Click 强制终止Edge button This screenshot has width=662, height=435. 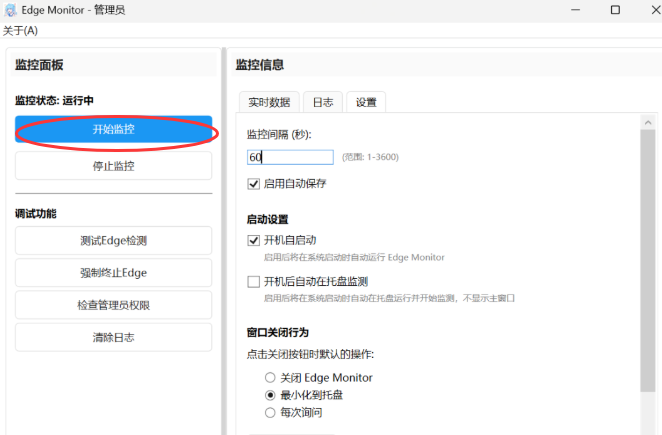tap(114, 273)
